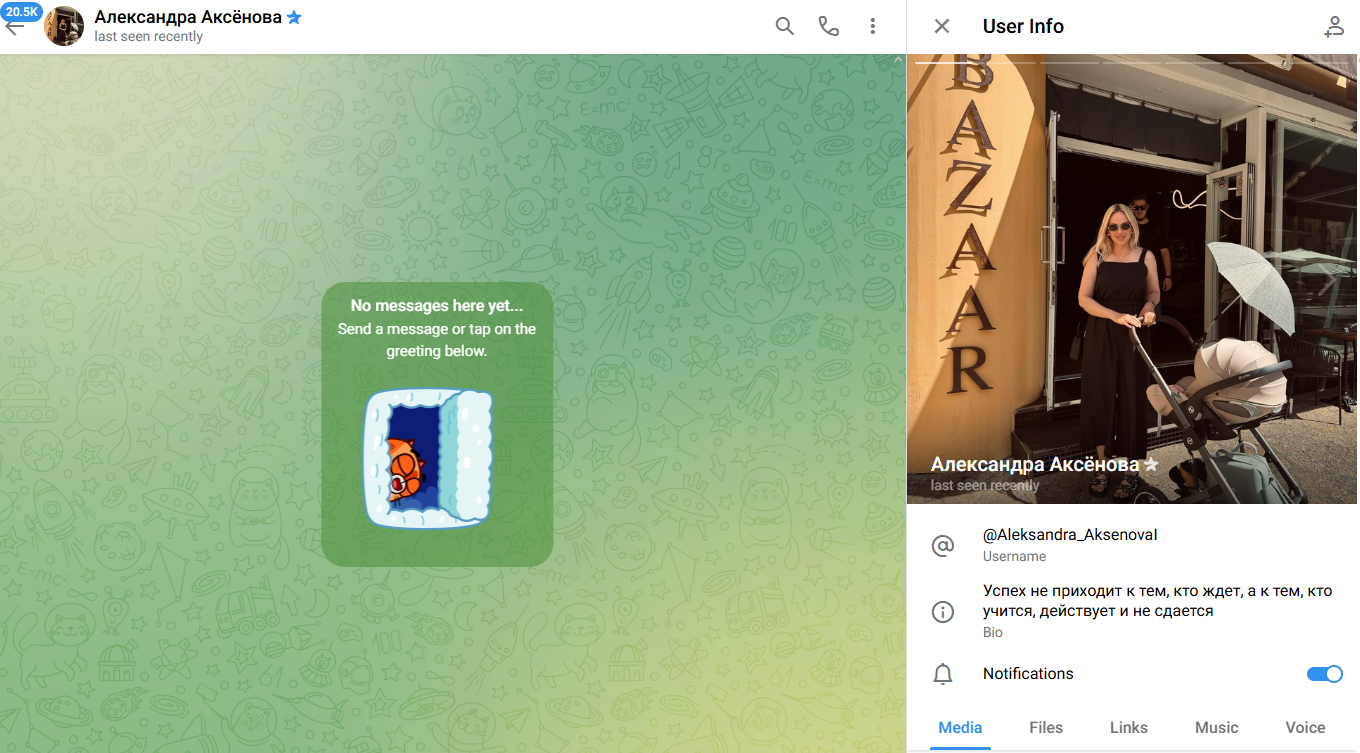1360x753 pixels.
Task: Click the back arrow in chat header
Action: pyautogui.click(x=14, y=28)
